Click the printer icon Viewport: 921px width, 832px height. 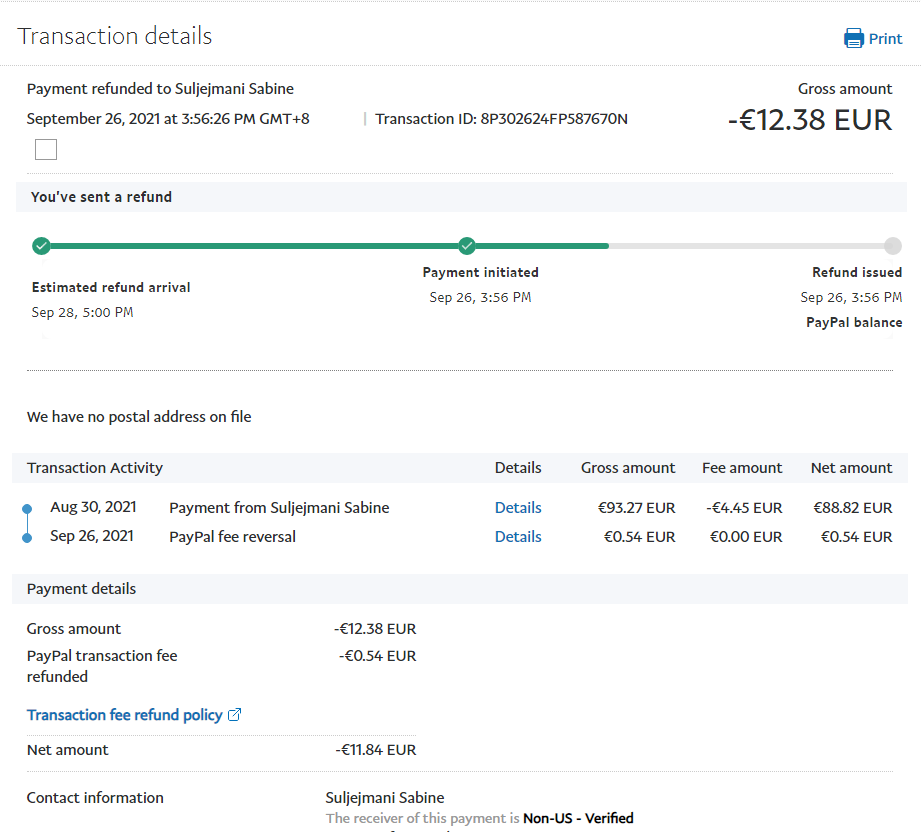[x=853, y=39]
